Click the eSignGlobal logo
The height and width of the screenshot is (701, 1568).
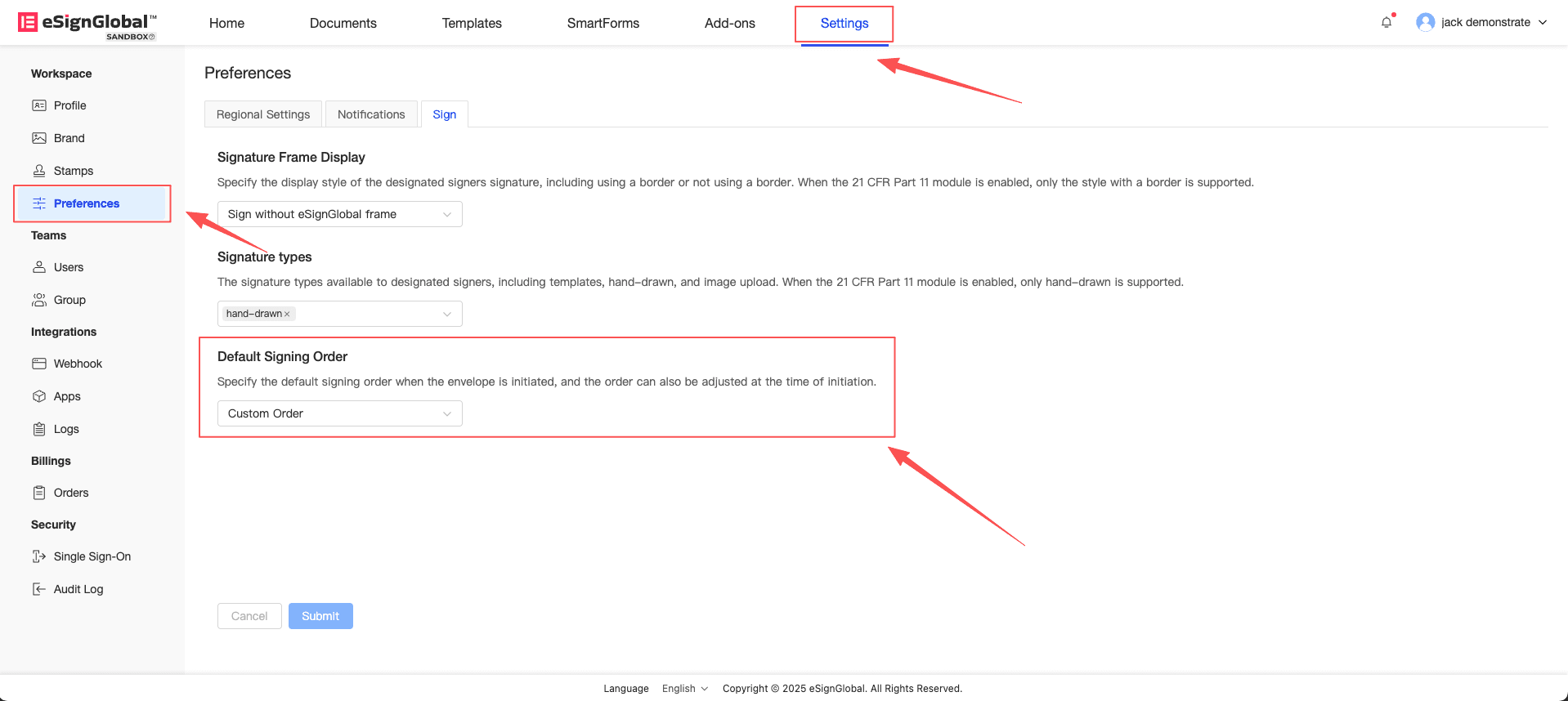[x=87, y=24]
